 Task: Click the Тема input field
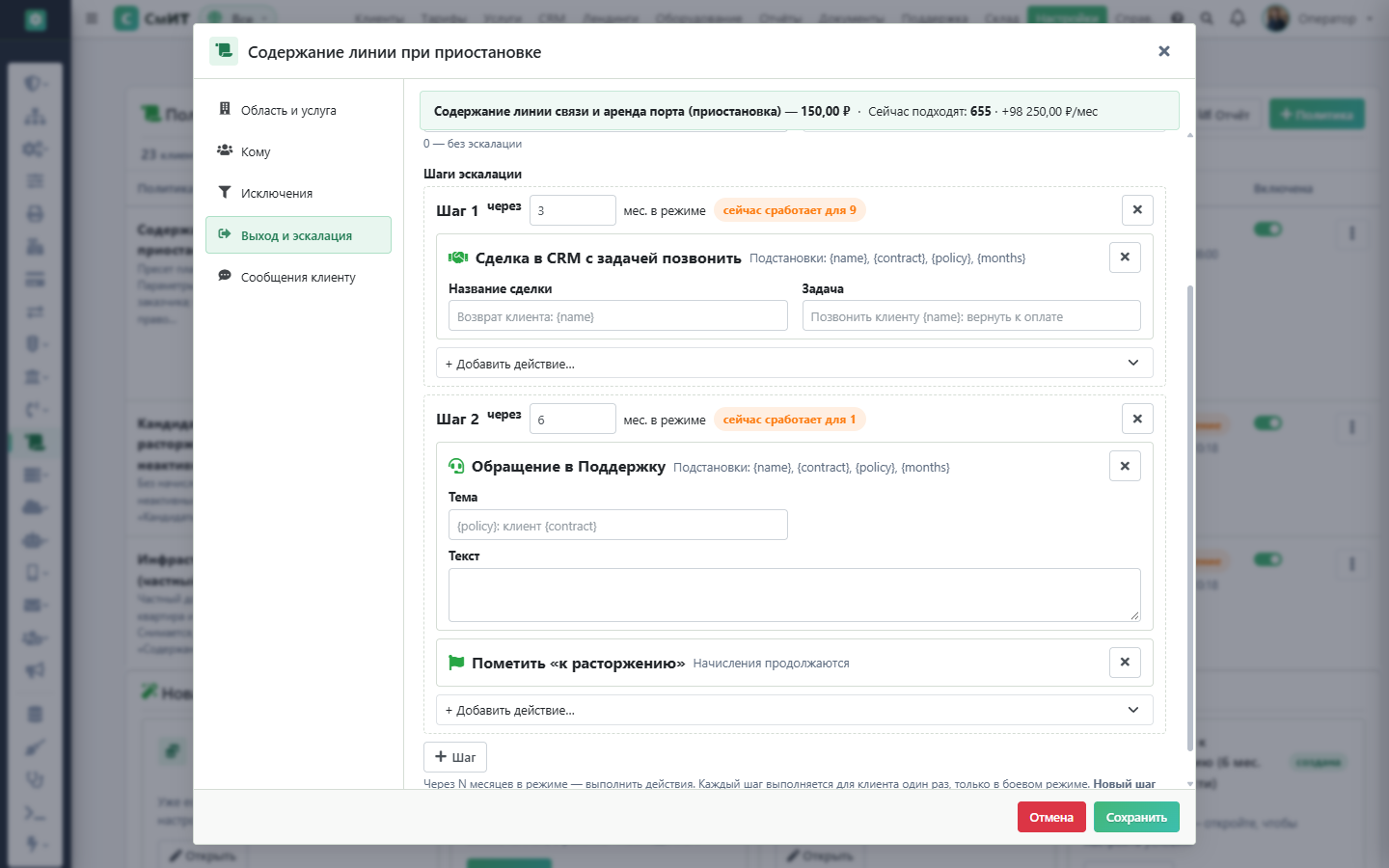tap(617, 525)
